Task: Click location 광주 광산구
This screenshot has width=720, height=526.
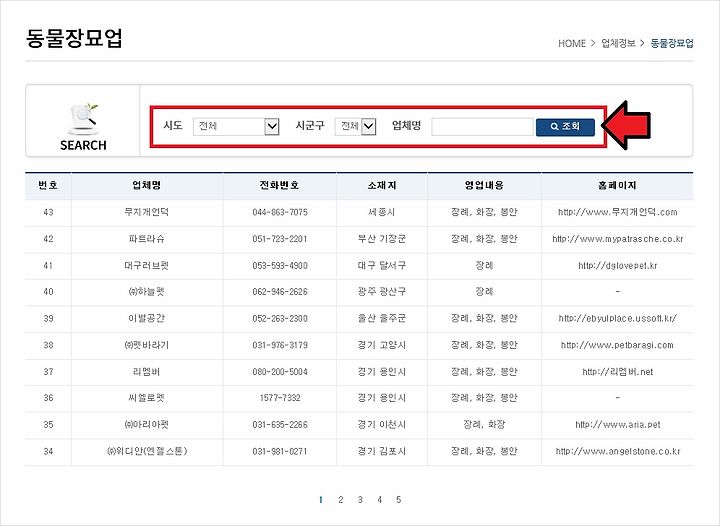Action: [x=382, y=291]
